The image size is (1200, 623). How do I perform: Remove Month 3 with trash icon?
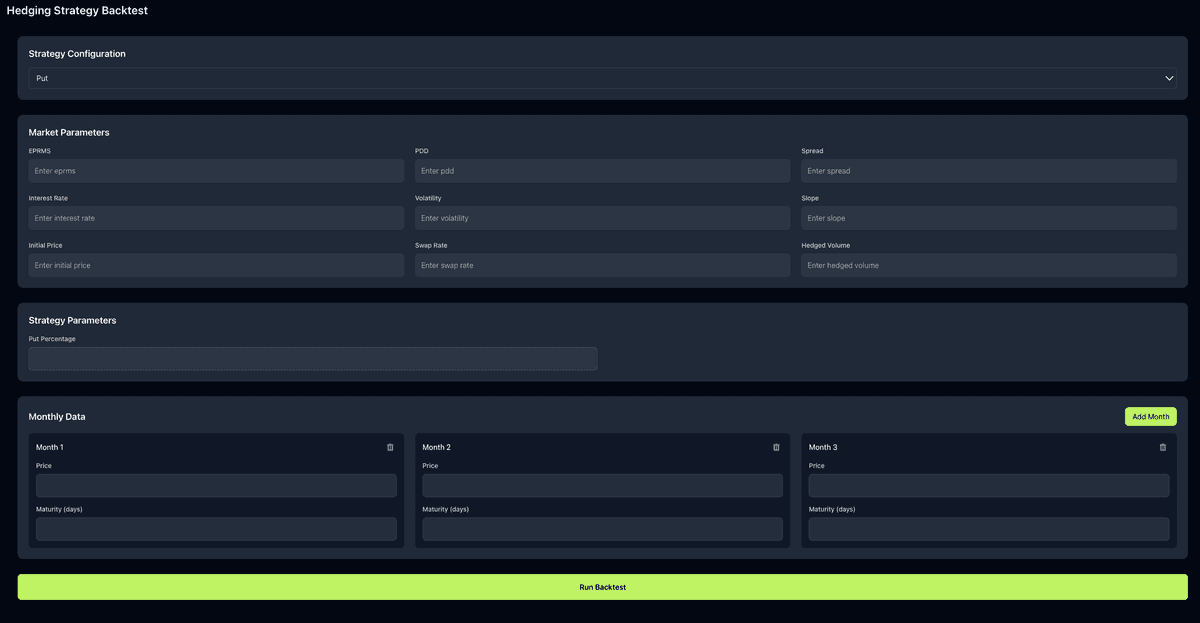coord(1162,447)
